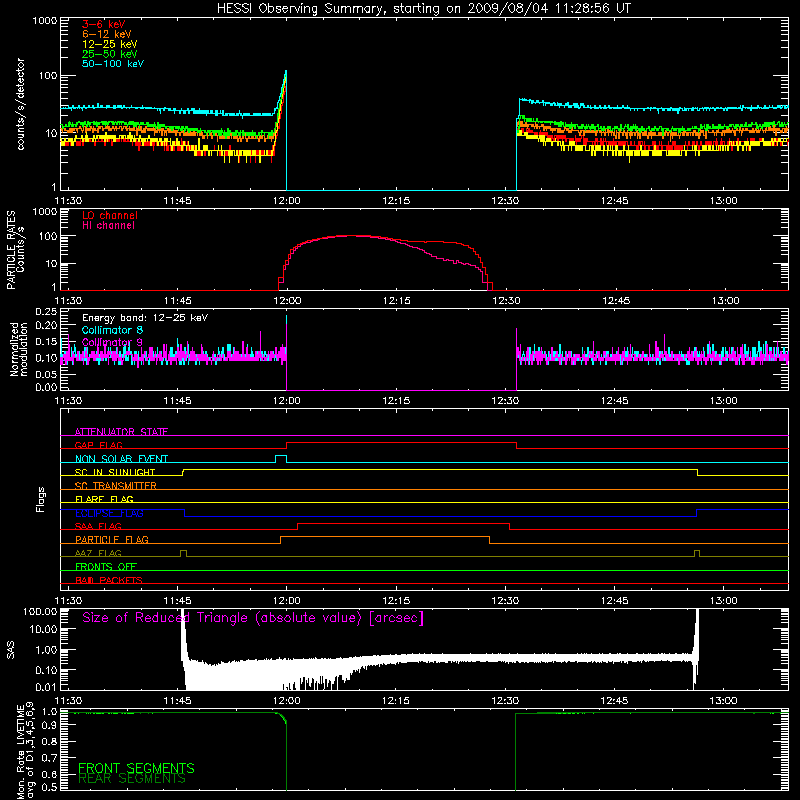The image size is (800, 800).
Task: Click the '0.9' livetime axis tick label
Action: click(x=49, y=727)
